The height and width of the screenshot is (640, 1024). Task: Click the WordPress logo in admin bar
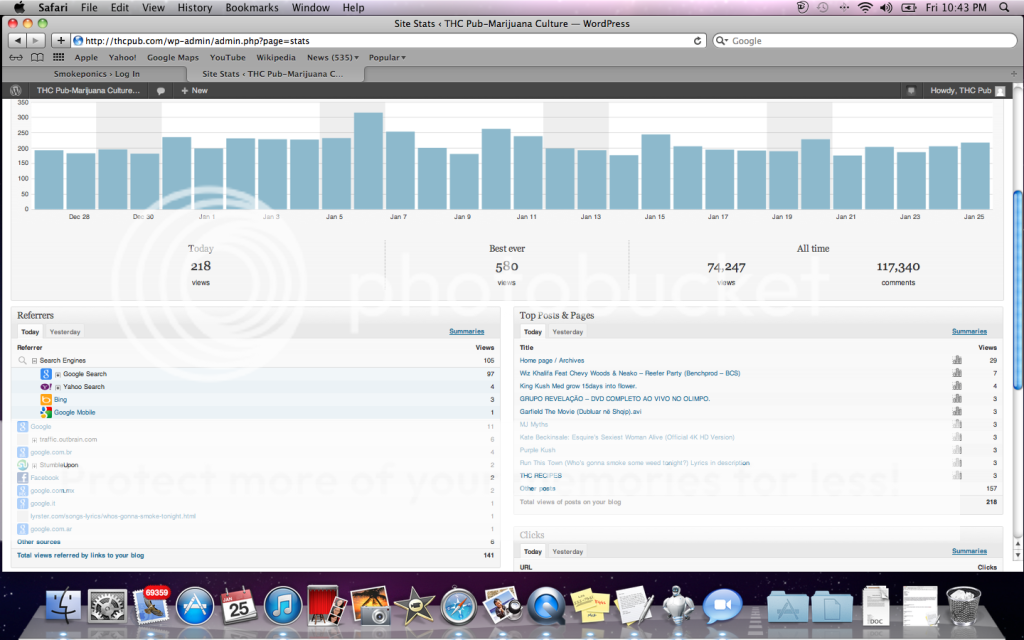[x=16, y=90]
